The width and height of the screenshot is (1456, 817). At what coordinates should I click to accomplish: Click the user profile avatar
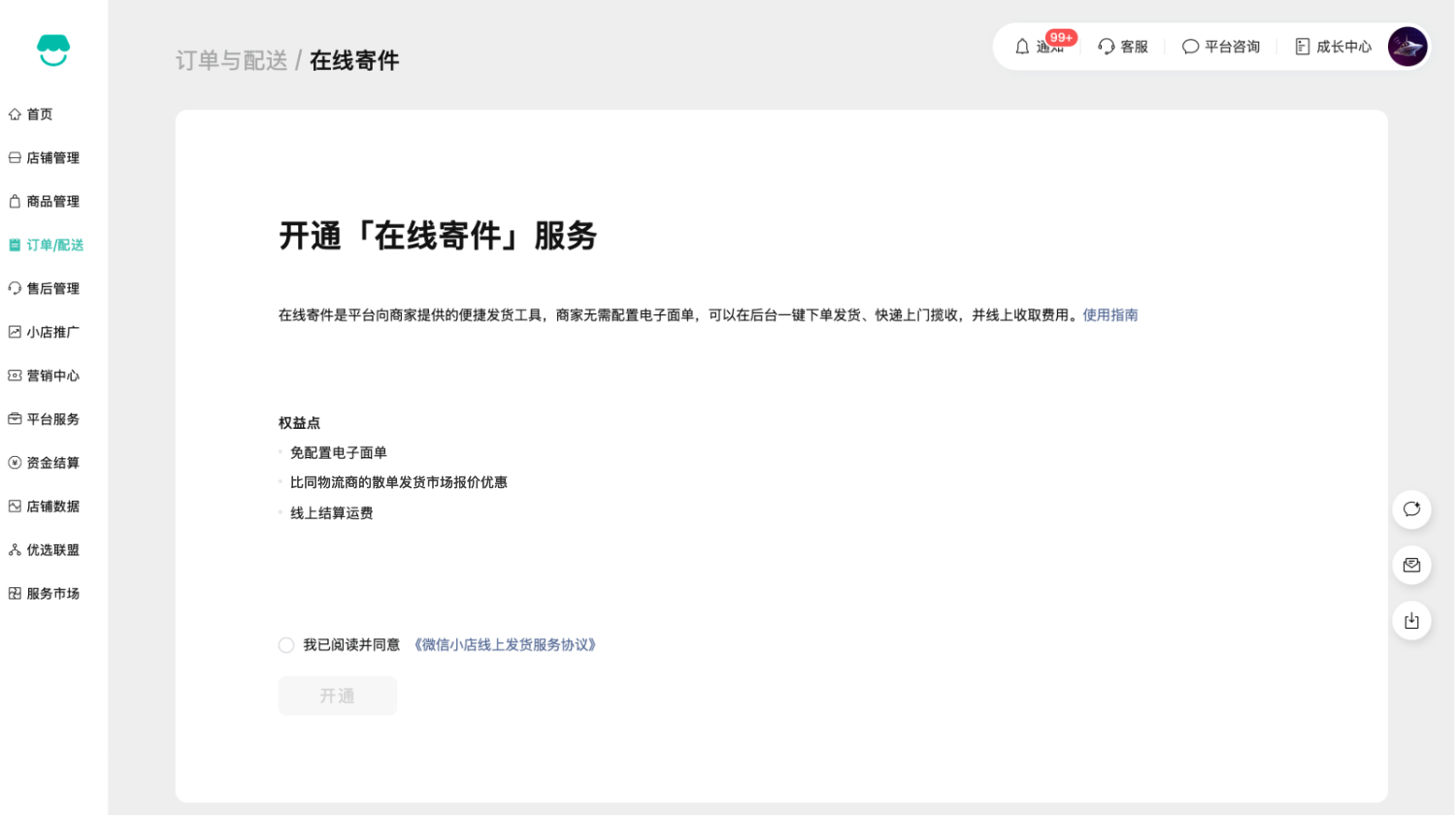tap(1406, 47)
